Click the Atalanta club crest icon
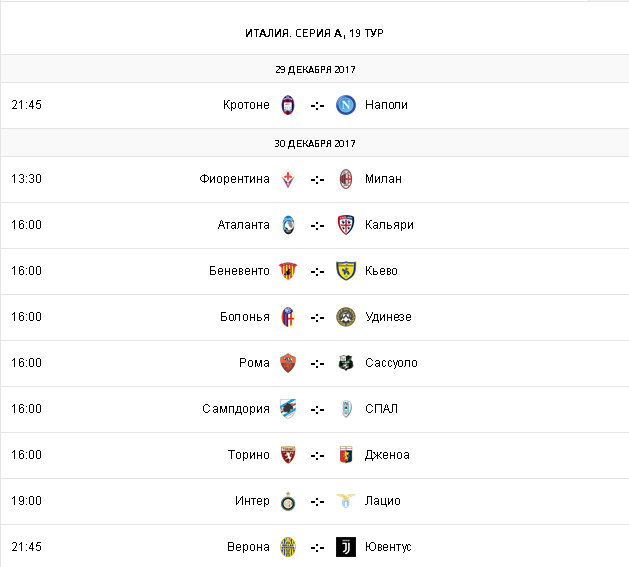The image size is (629, 567). point(288,225)
